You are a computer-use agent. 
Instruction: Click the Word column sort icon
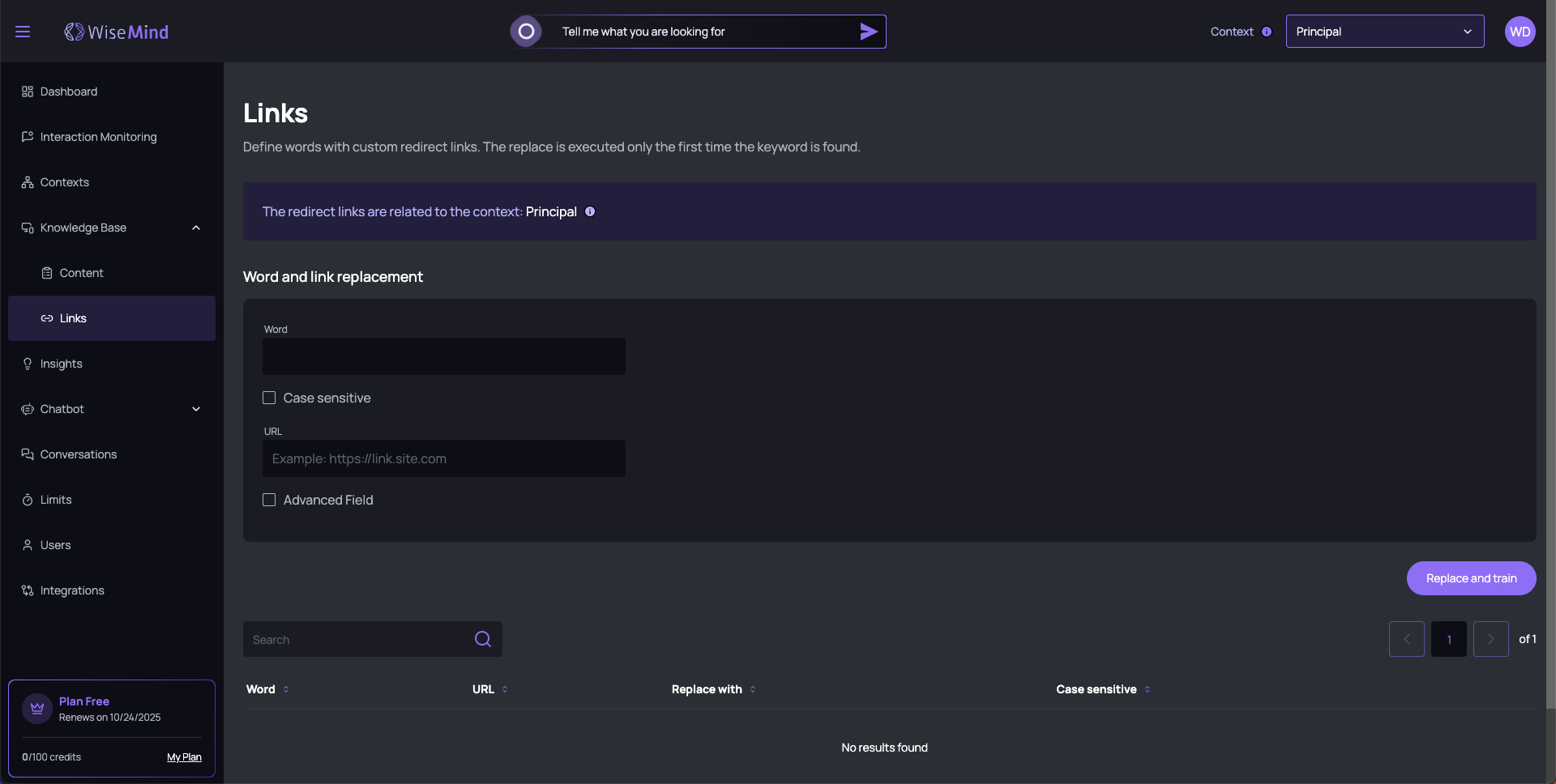tap(286, 689)
